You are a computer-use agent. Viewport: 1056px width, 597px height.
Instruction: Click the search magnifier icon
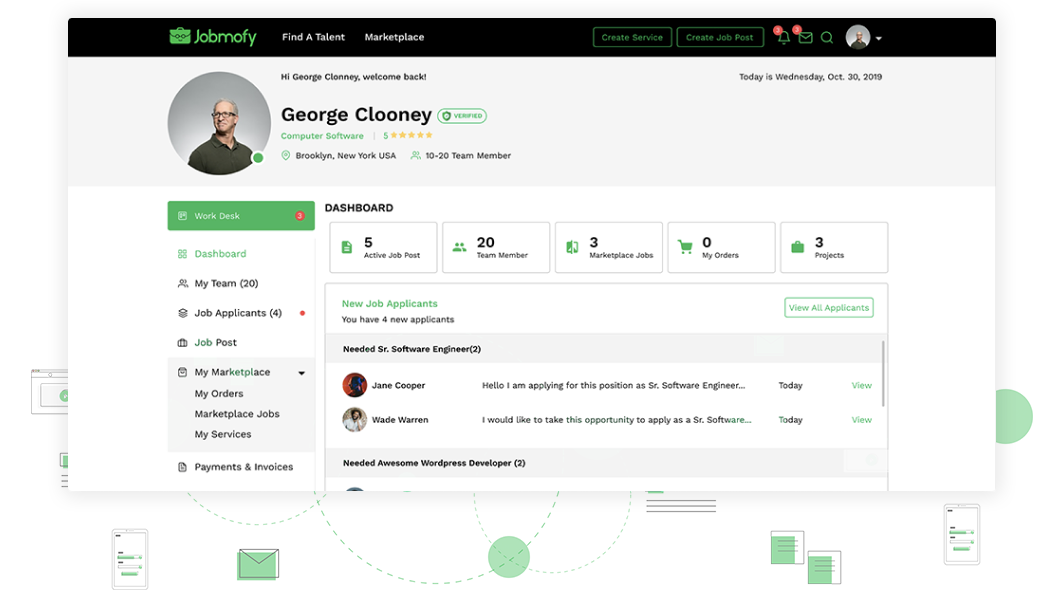[827, 38]
